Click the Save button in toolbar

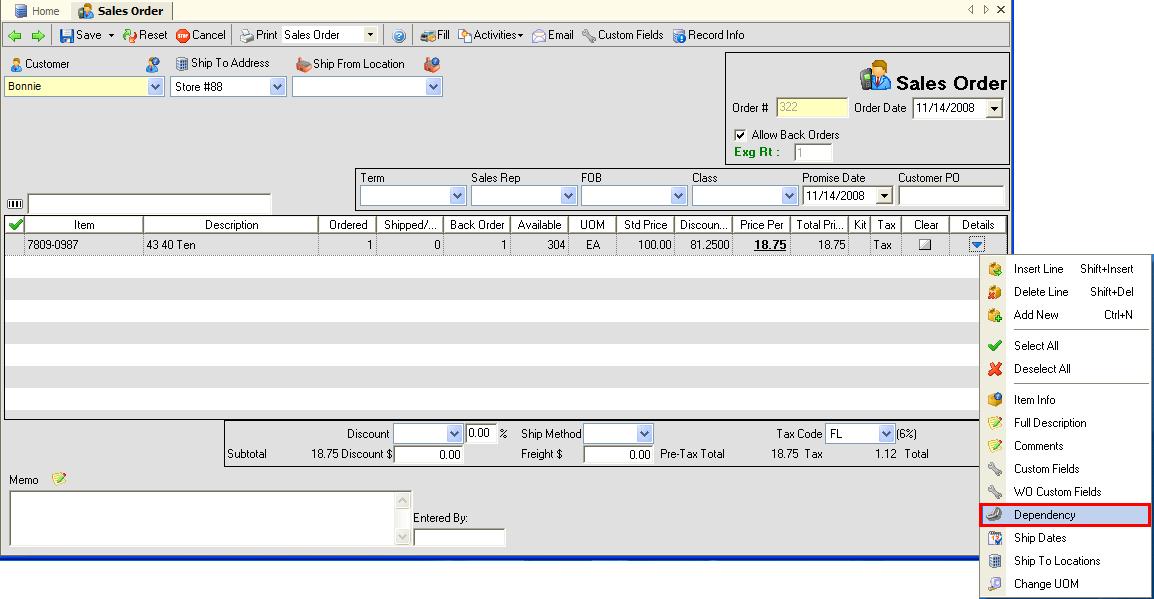80,35
